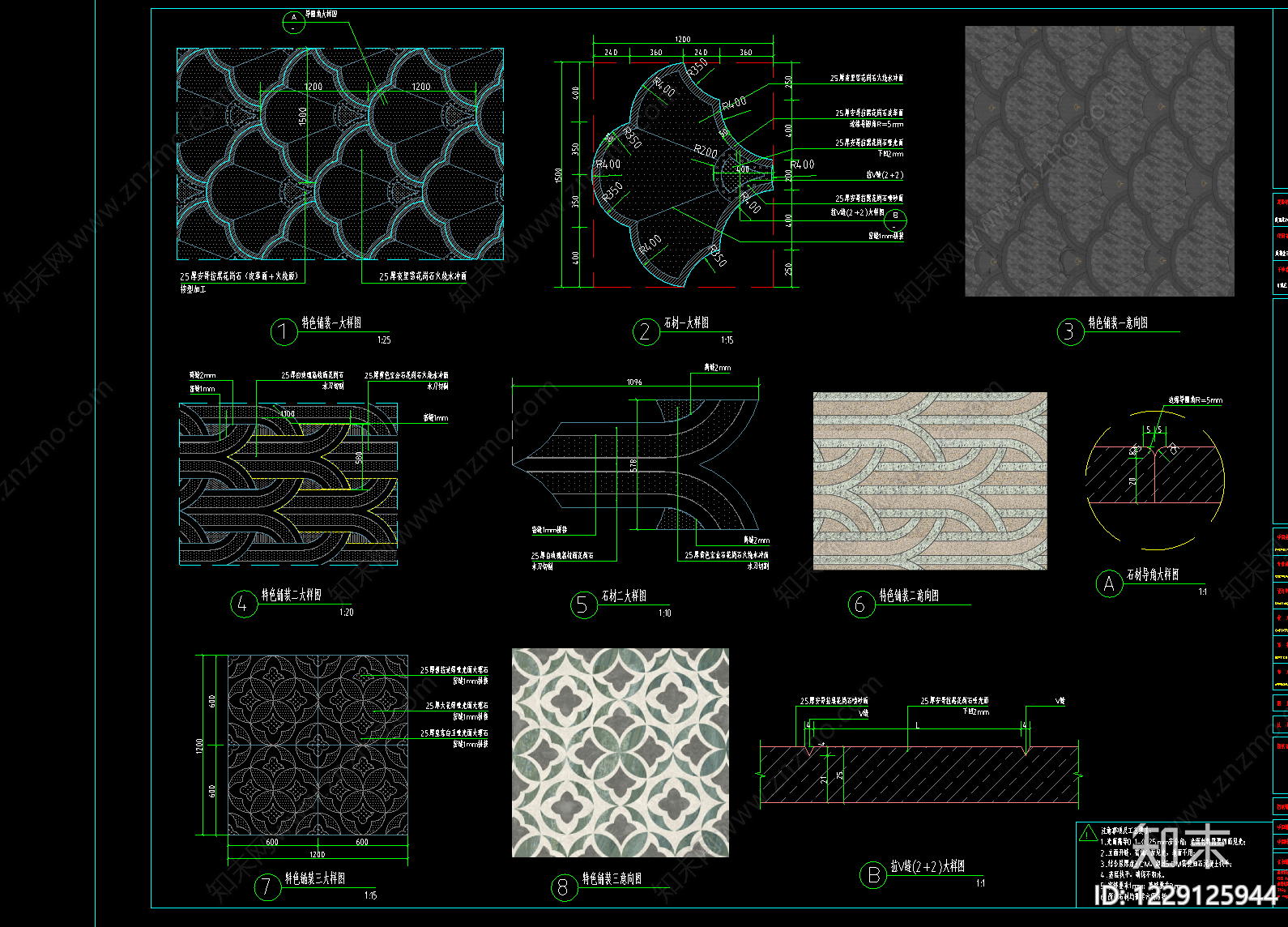Click the B bubble beside 拉V缝(2+2)大样图 title

pyautogui.click(x=873, y=875)
